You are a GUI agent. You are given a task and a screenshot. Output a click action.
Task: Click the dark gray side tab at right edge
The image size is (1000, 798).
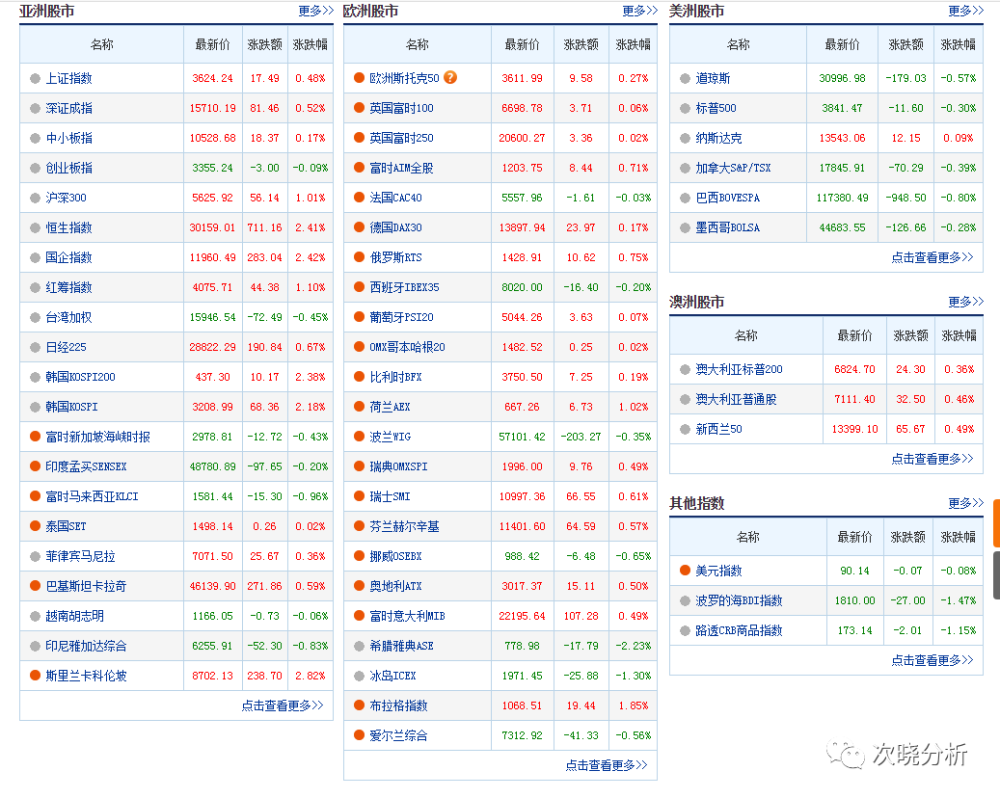(997, 575)
